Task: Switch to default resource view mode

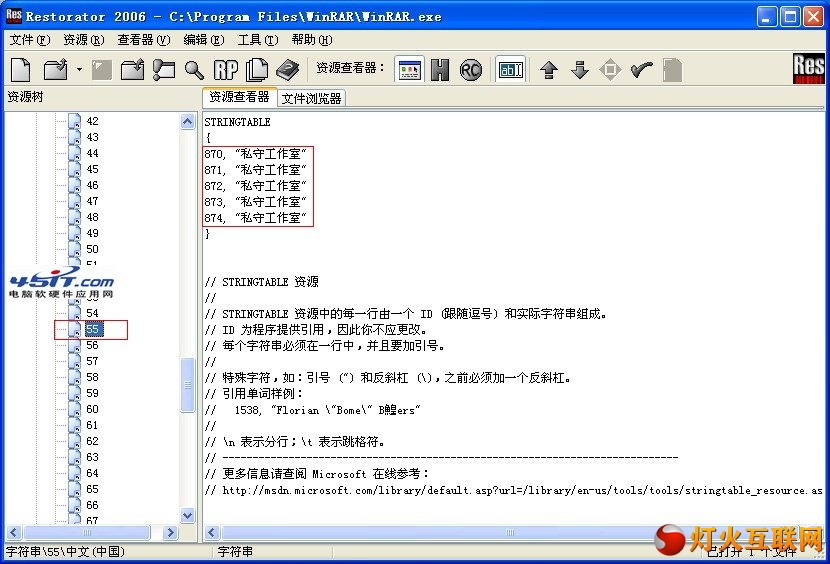Action: coord(410,69)
